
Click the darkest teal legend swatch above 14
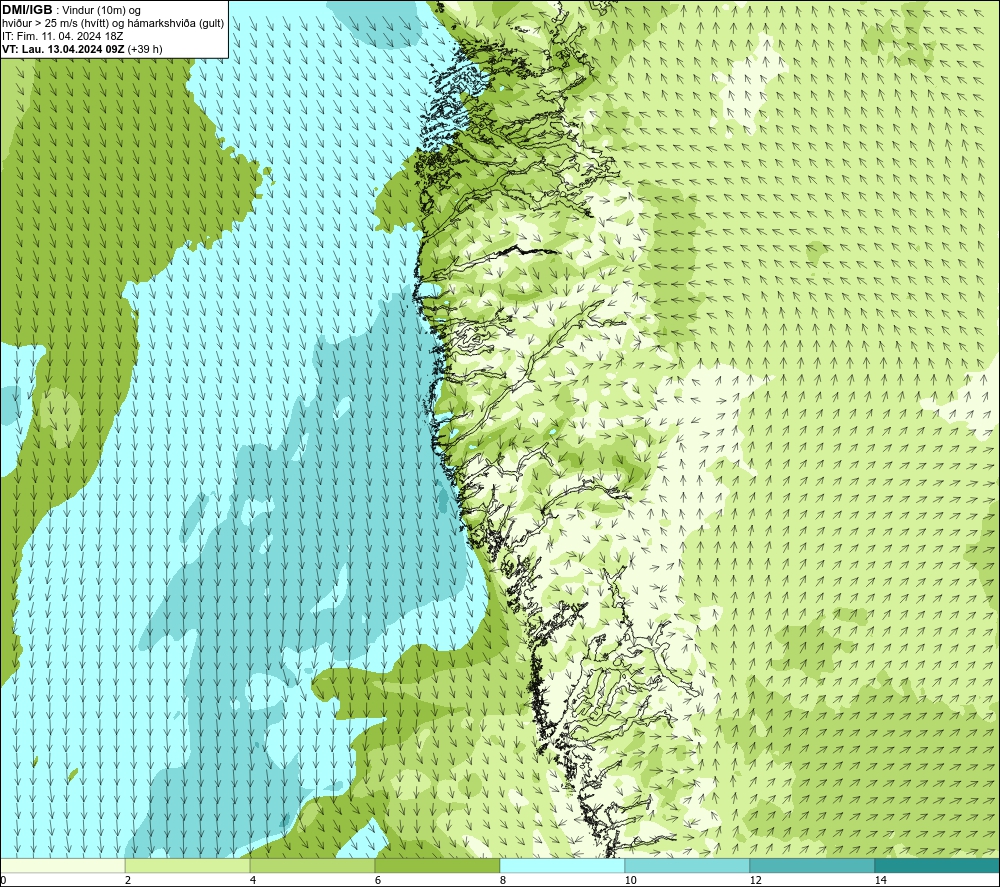[x=938, y=865]
